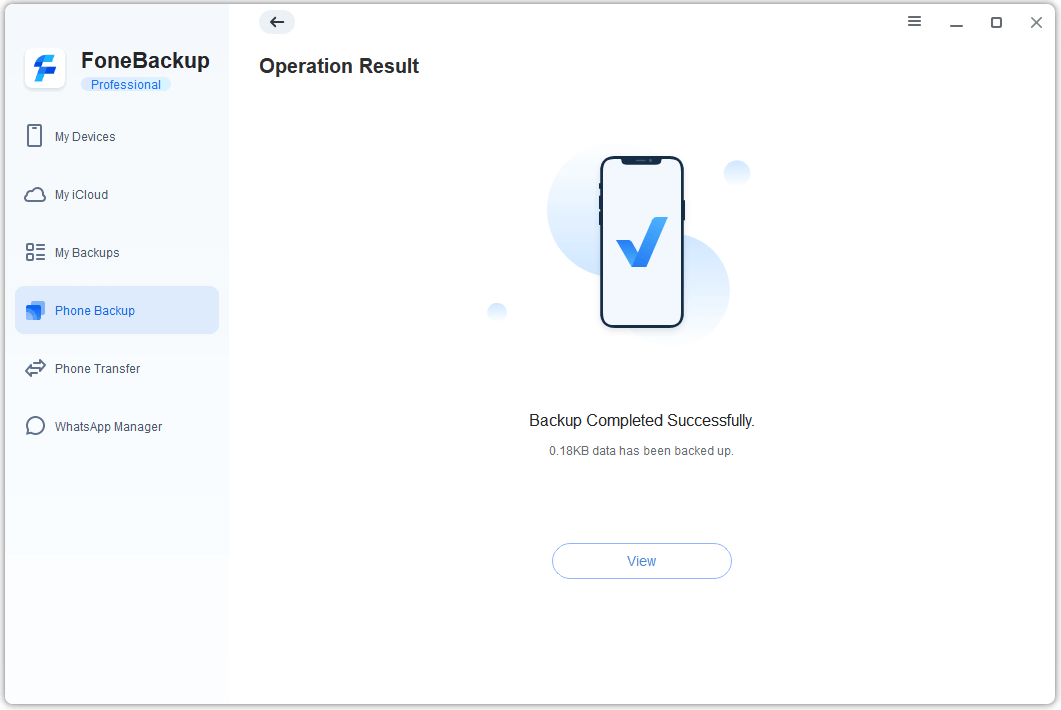Open My Backups via its list icon

[35, 252]
